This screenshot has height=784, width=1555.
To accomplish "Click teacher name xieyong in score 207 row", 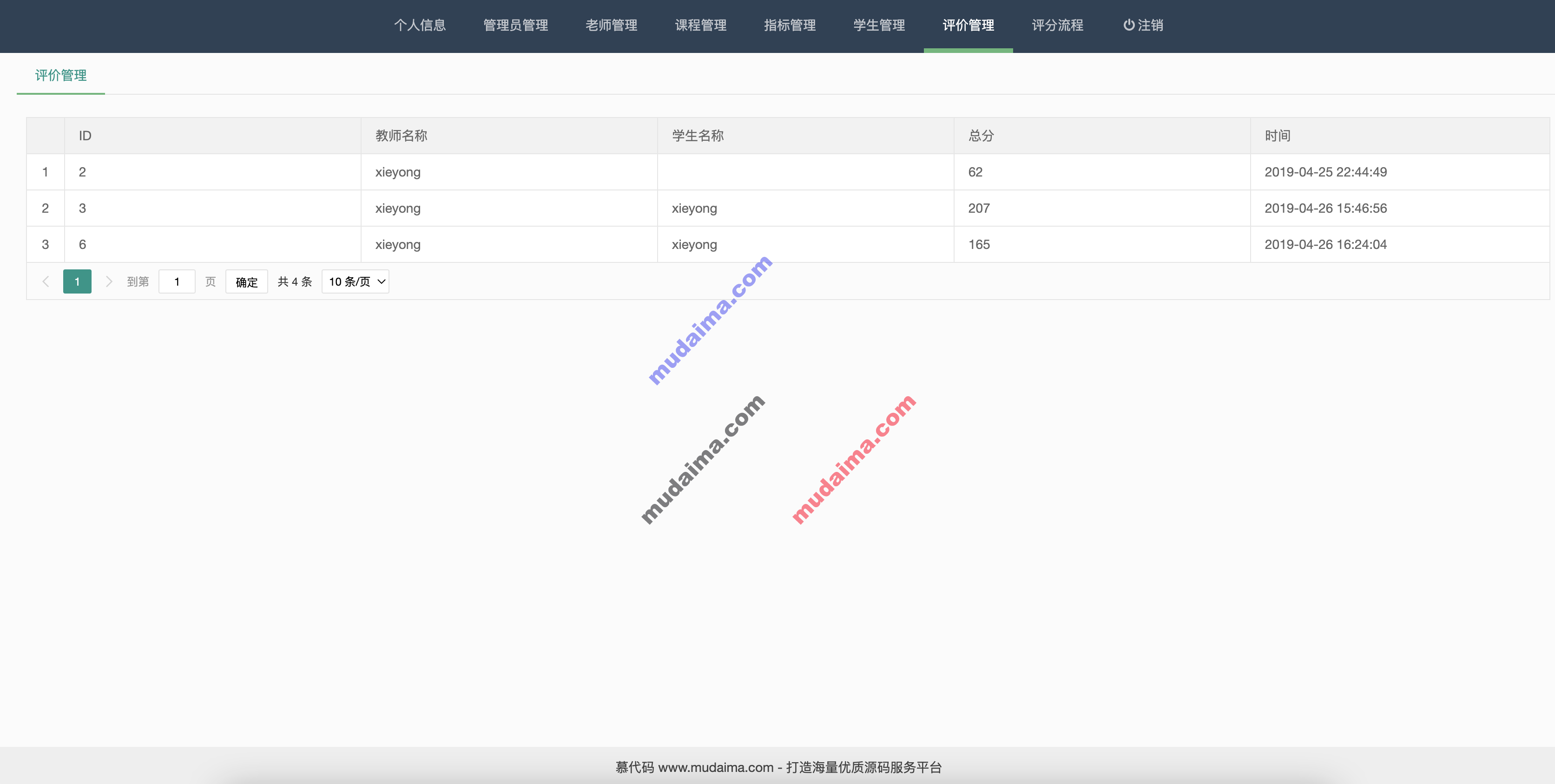I will click(398, 209).
